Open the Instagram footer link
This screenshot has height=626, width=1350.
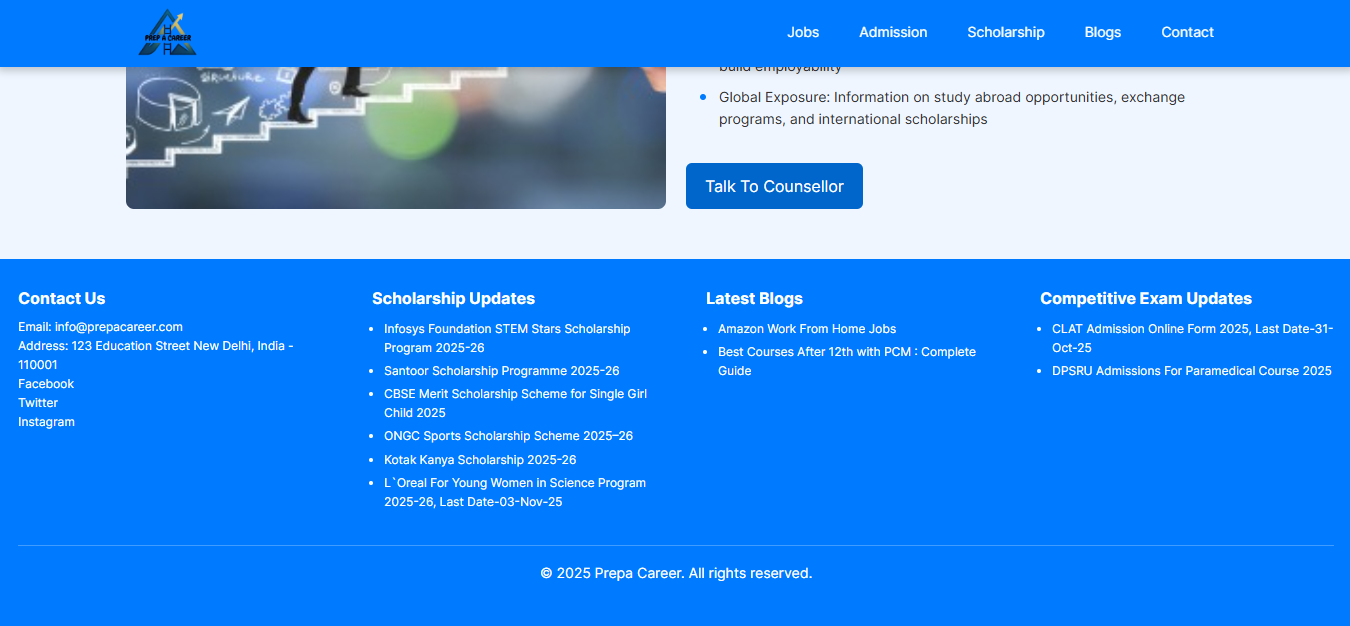pyautogui.click(x=46, y=422)
